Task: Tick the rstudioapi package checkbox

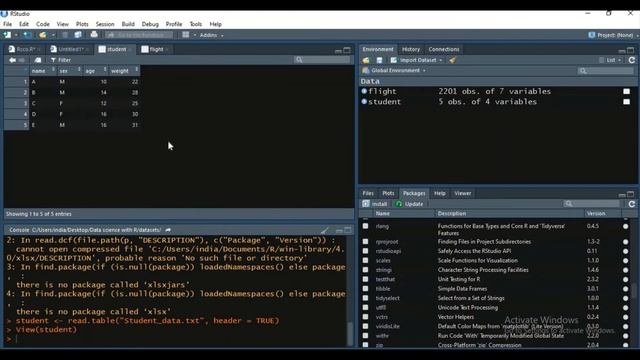Action: (365, 251)
